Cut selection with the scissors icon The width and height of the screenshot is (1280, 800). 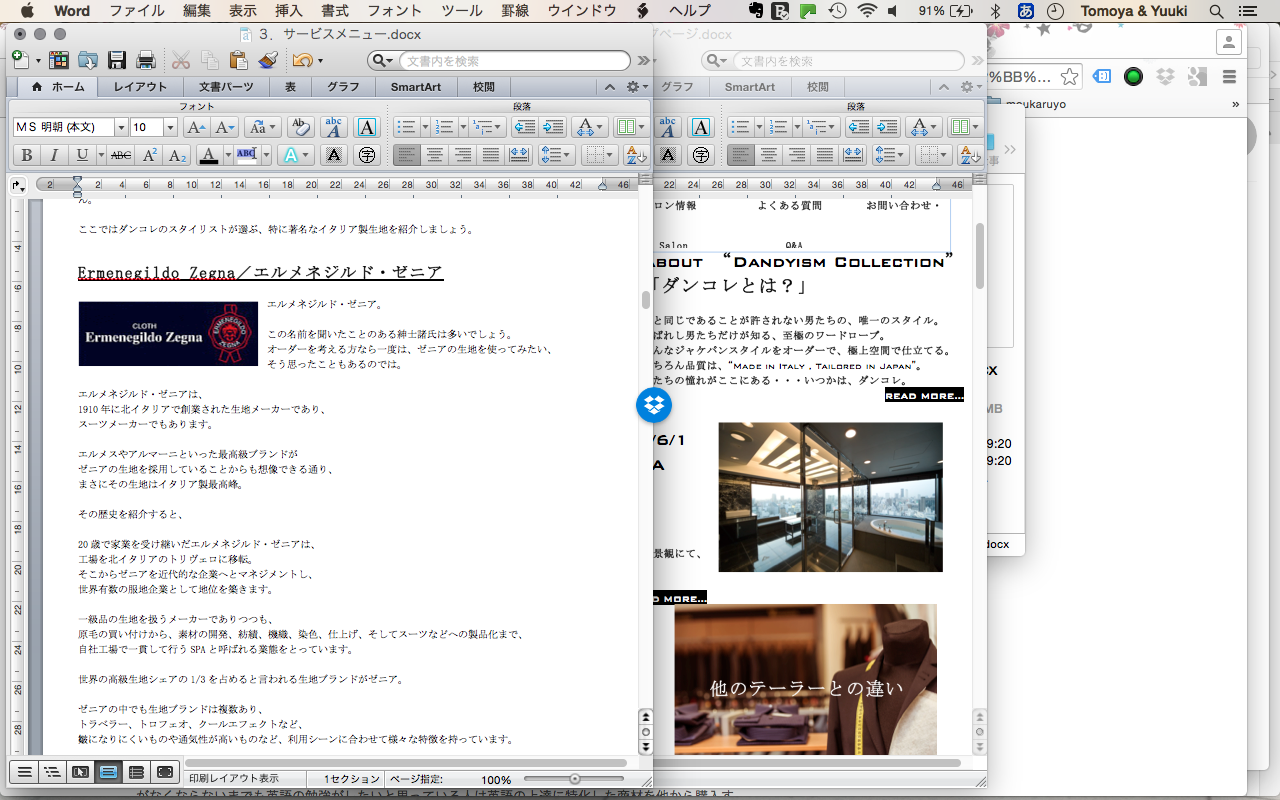click(181, 60)
